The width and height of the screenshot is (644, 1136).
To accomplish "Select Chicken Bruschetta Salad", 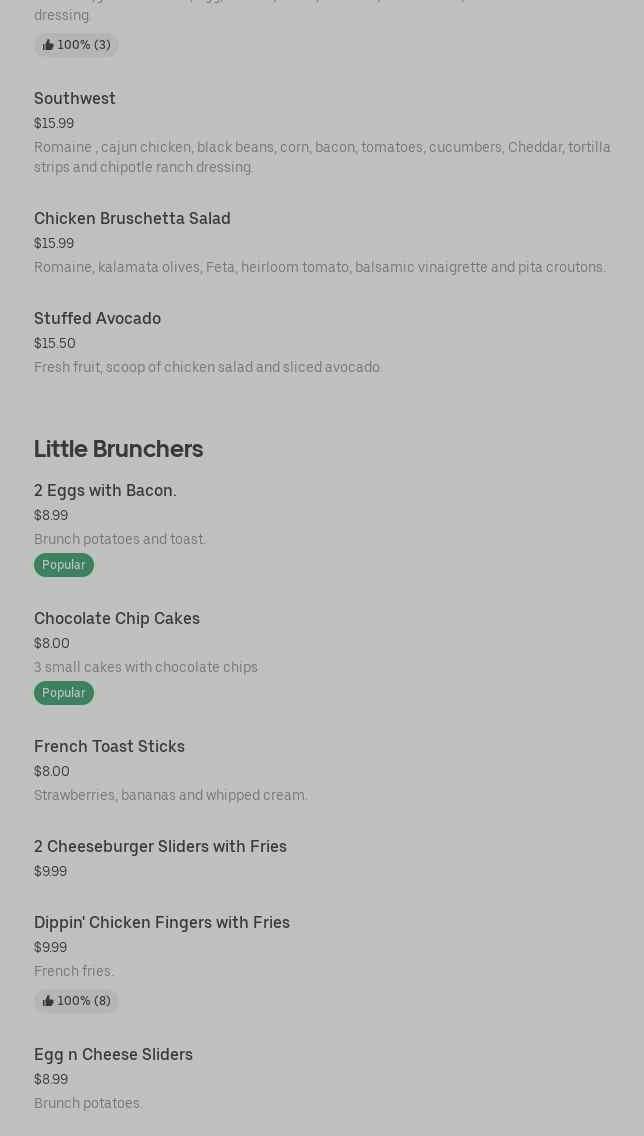I will (x=132, y=218).
